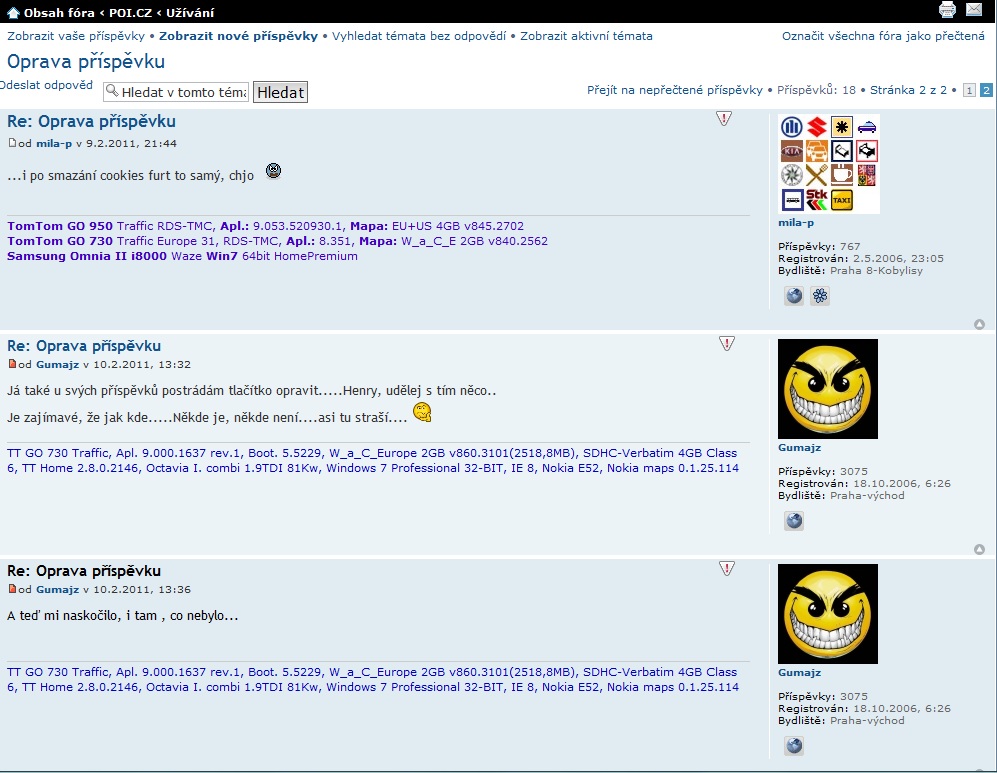
Task: Click the envelope email icon in the header
Action: coord(974,11)
